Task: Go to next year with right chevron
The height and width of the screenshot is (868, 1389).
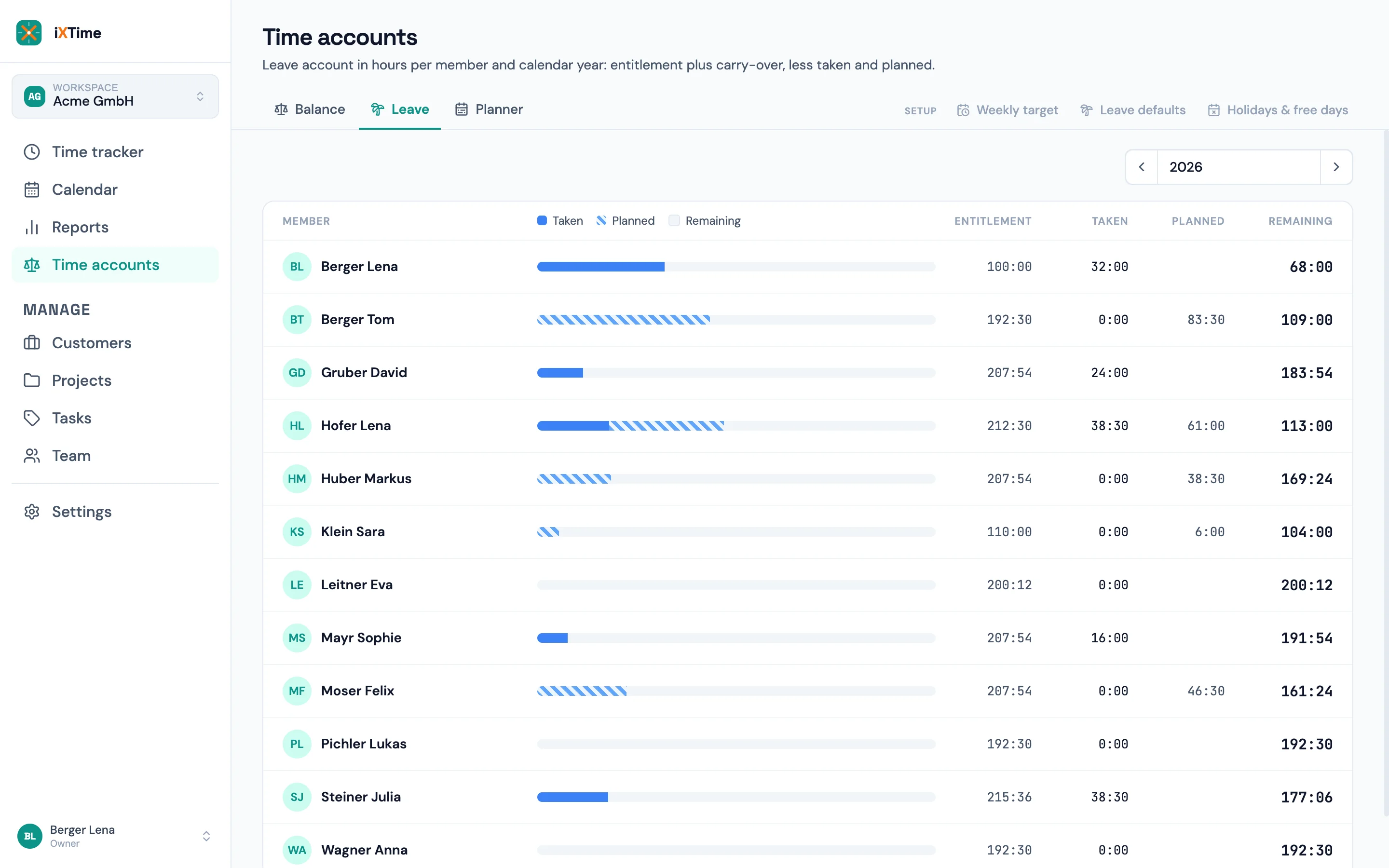Action: pos(1336,167)
